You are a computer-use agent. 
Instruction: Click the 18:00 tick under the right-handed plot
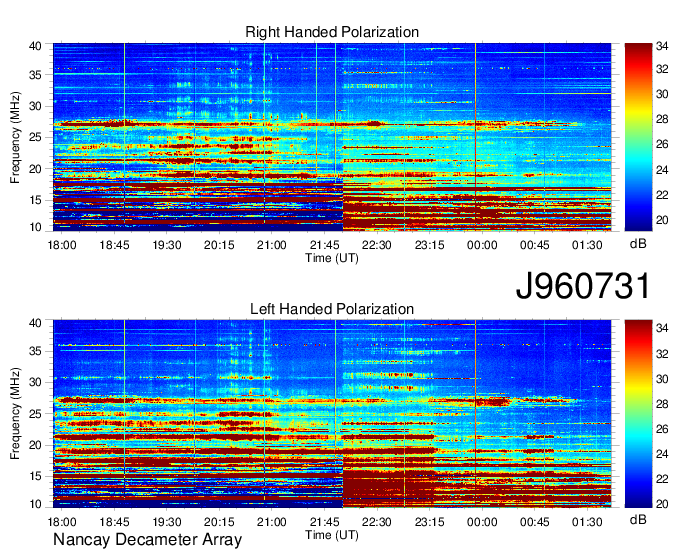pos(62,245)
